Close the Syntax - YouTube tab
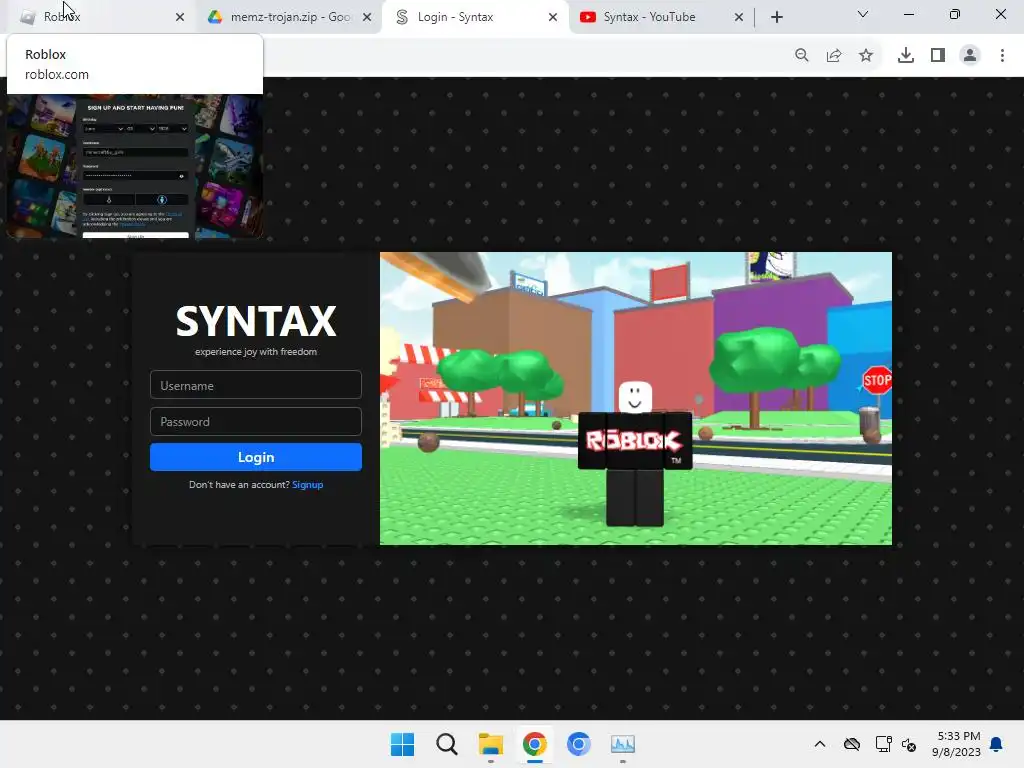 pos(739,17)
